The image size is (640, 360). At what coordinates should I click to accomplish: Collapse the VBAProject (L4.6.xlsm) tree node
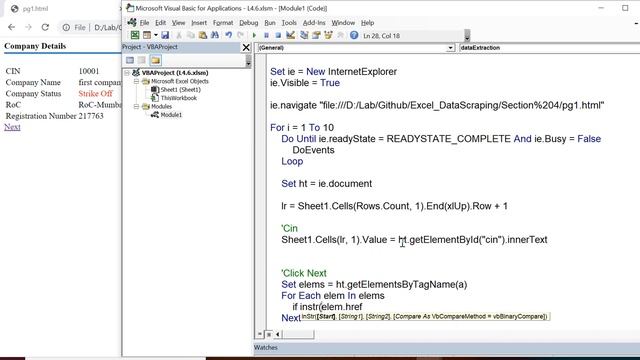point(127,73)
